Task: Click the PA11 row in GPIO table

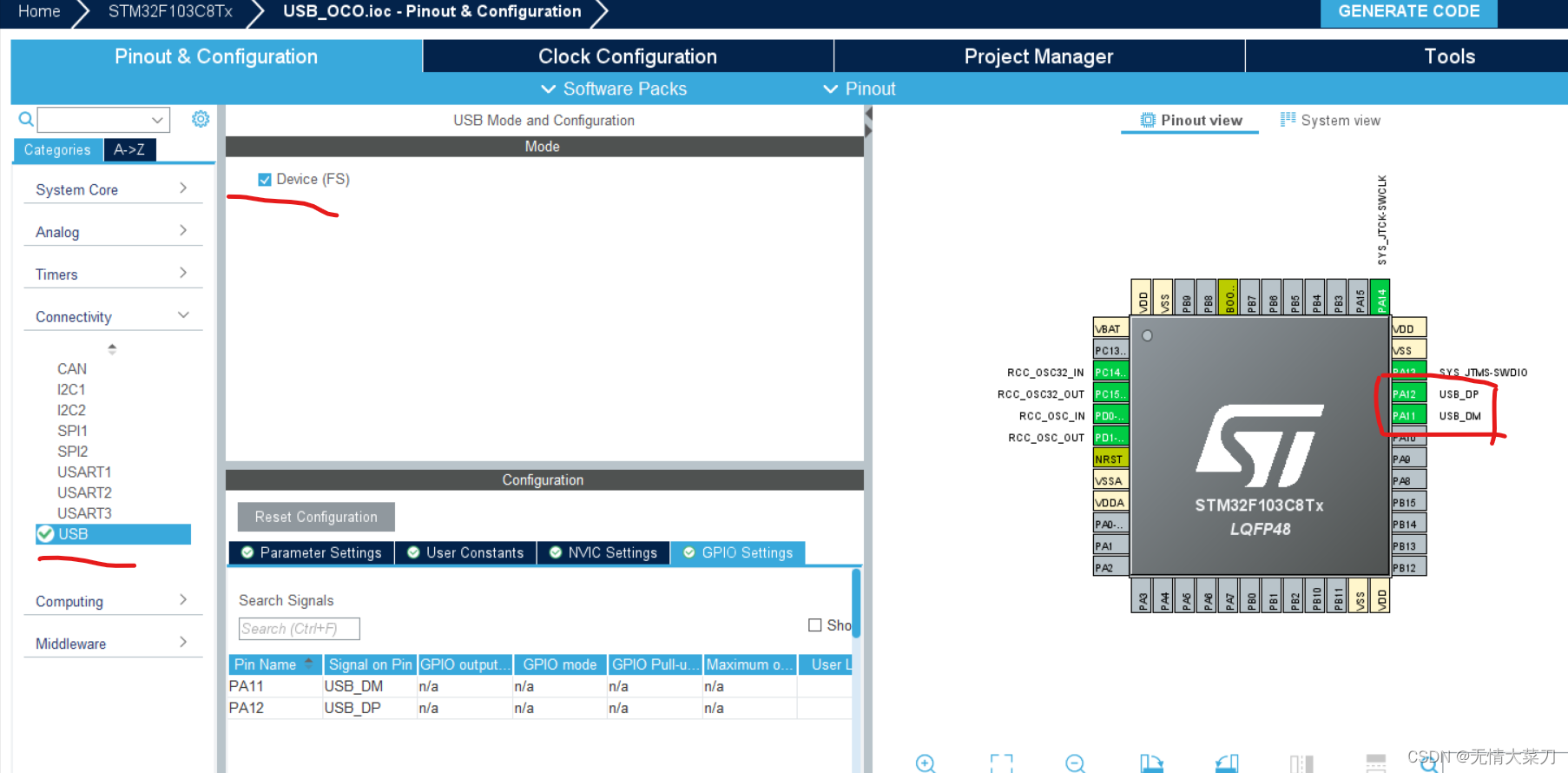Action: point(539,686)
